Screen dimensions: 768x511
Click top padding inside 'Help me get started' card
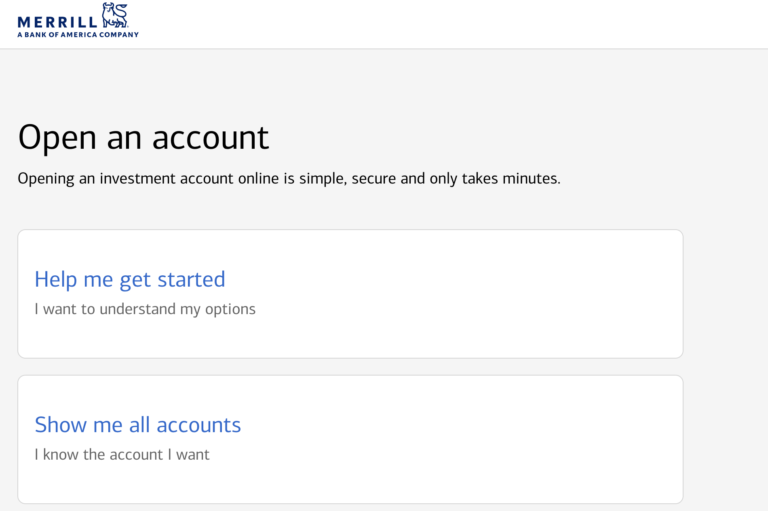[350, 245]
